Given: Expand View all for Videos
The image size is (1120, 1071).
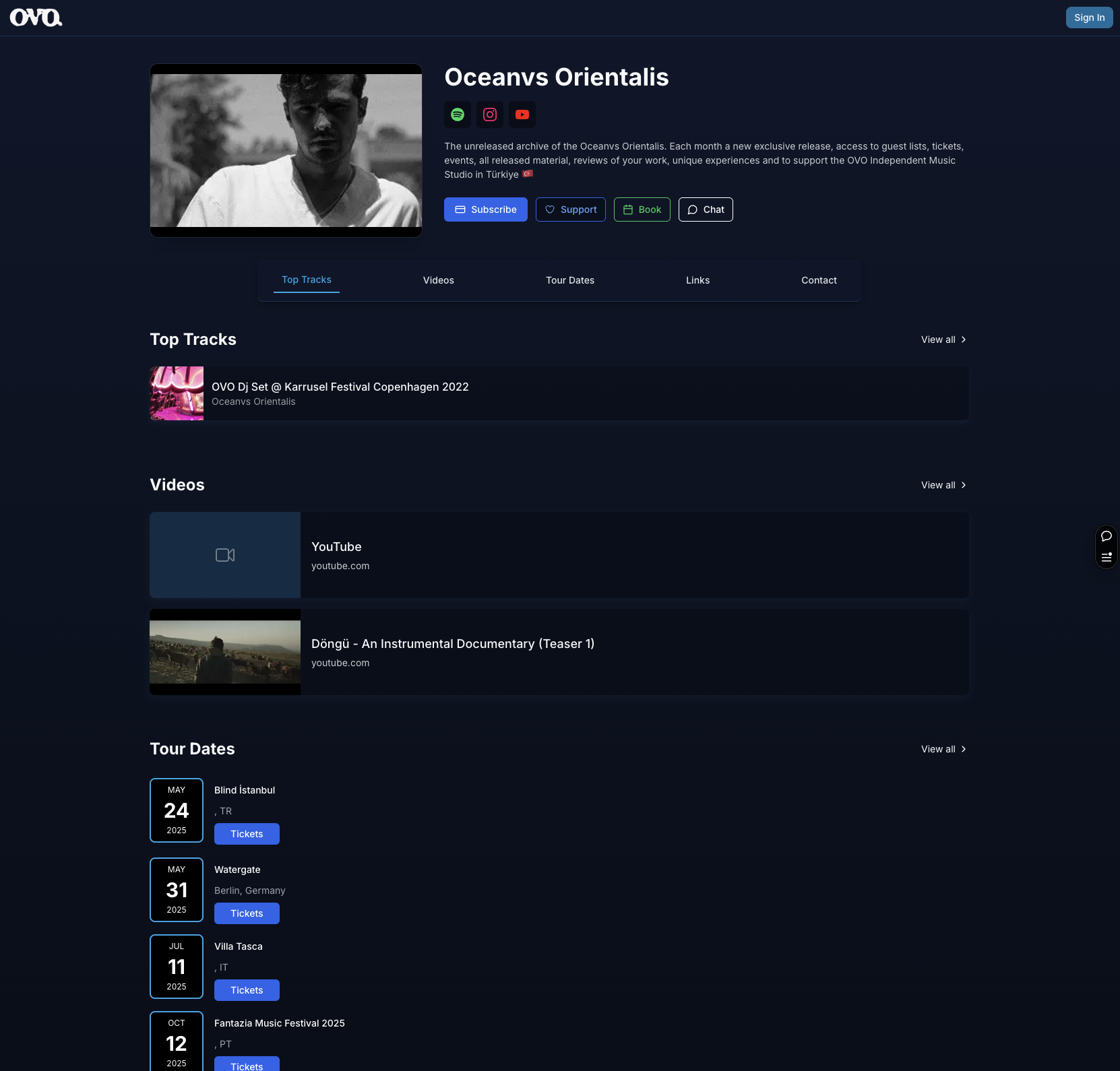Looking at the screenshot, I should pos(943,485).
